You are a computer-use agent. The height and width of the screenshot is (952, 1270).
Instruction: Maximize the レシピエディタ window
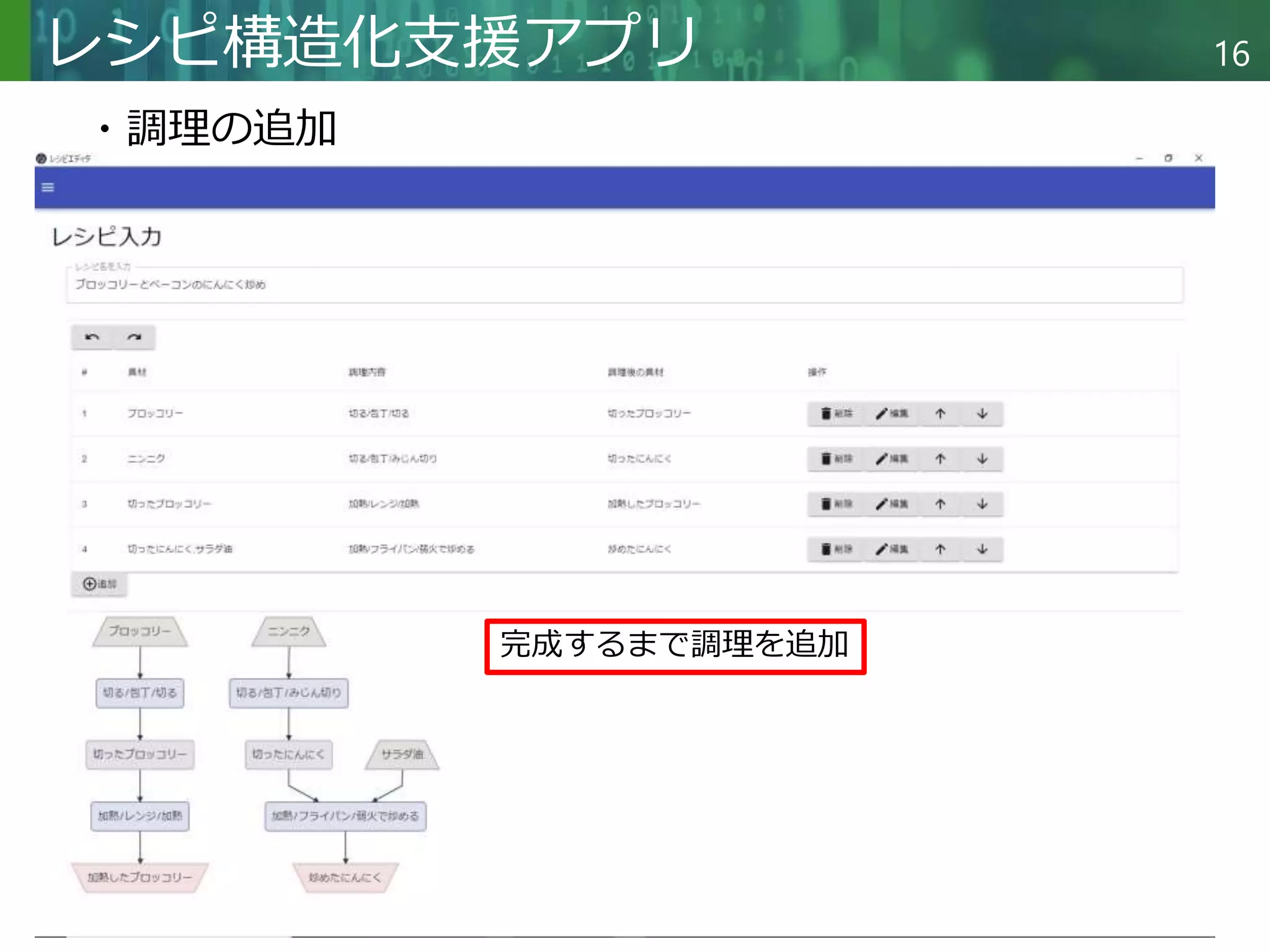1168,159
